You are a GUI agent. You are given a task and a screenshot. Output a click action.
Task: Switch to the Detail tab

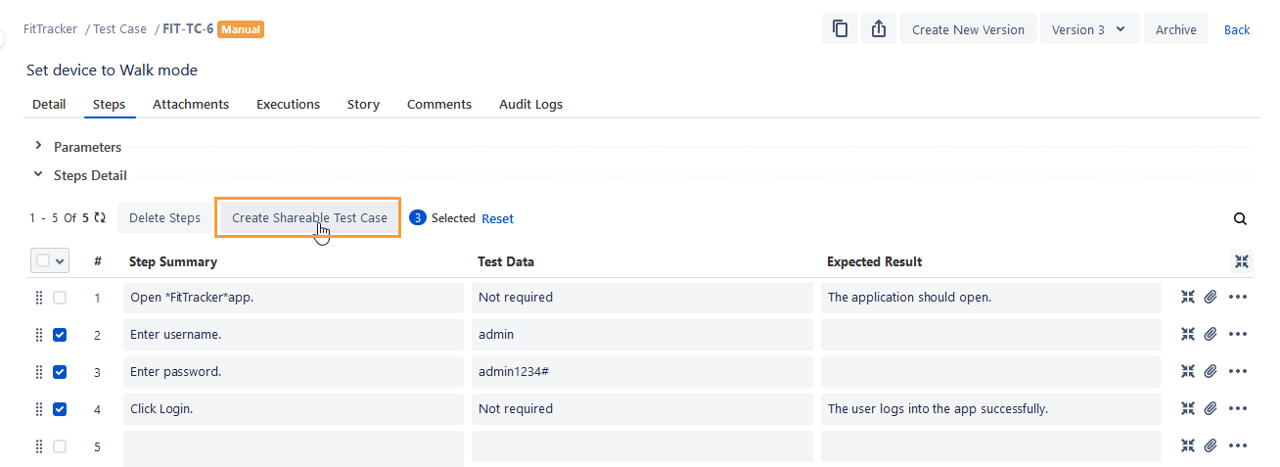pyautogui.click(x=49, y=104)
